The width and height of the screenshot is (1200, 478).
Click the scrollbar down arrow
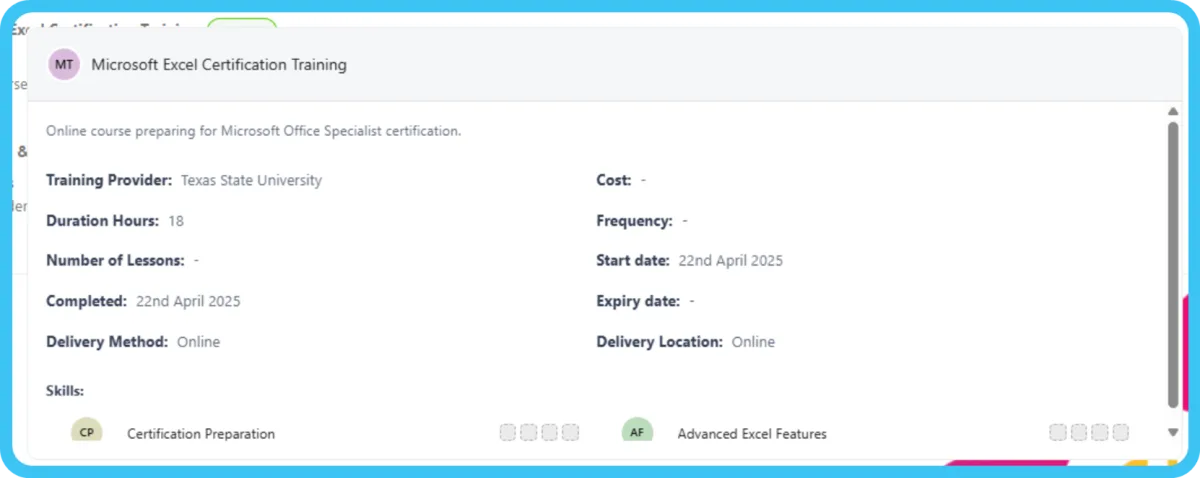(1174, 432)
